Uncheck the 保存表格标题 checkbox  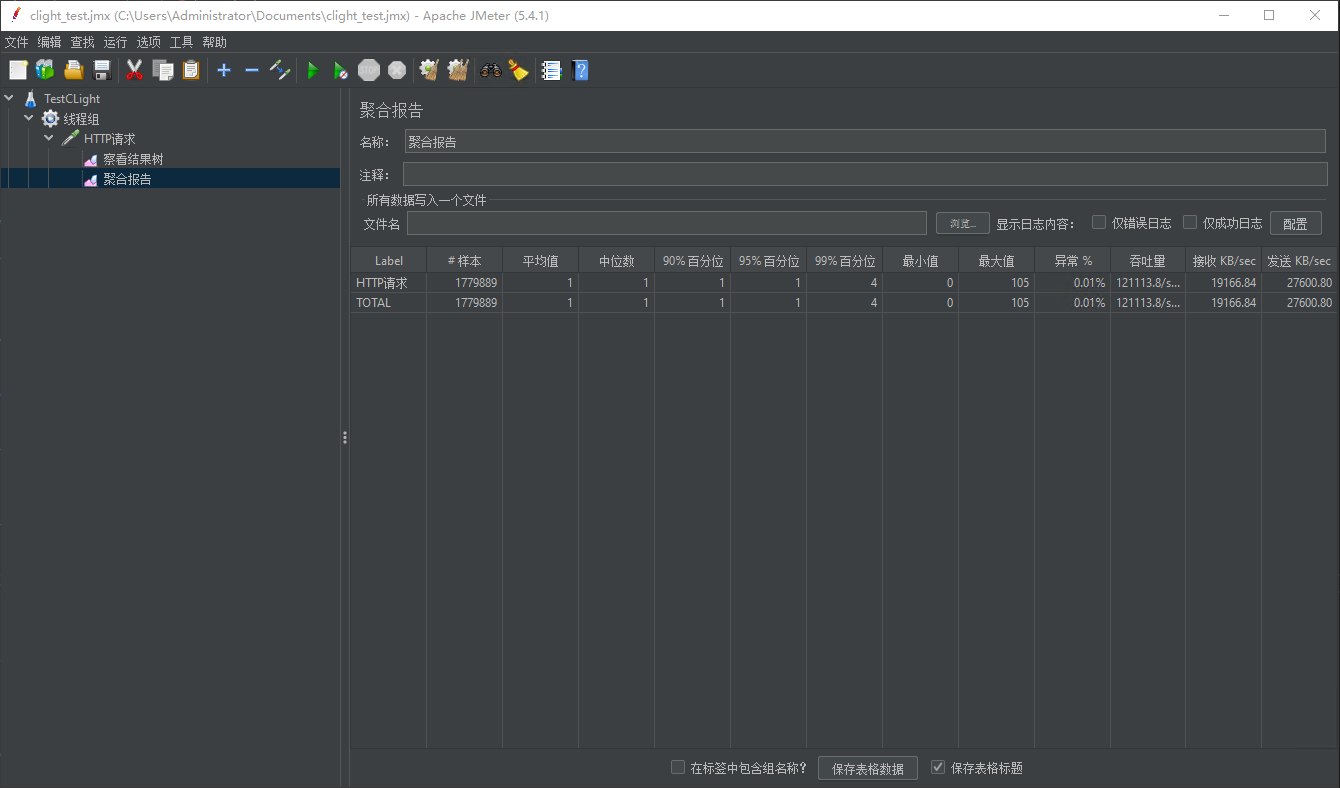click(938, 767)
